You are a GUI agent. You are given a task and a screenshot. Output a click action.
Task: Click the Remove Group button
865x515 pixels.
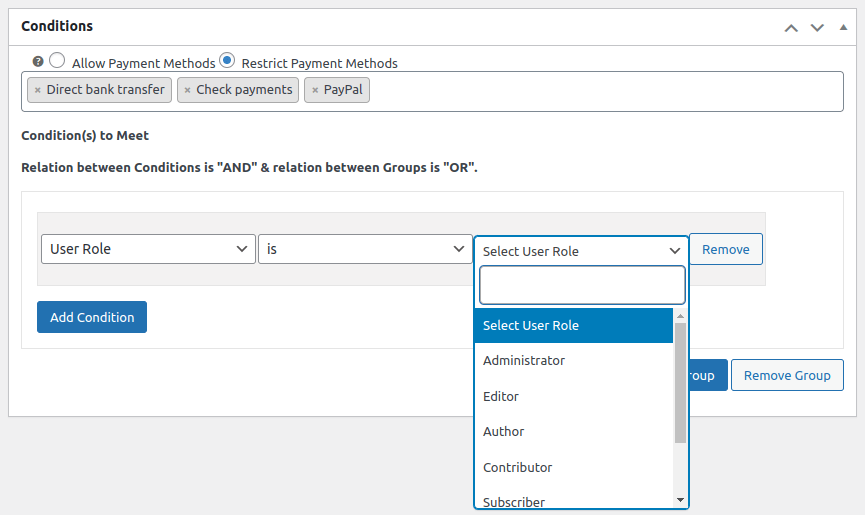point(787,375)
